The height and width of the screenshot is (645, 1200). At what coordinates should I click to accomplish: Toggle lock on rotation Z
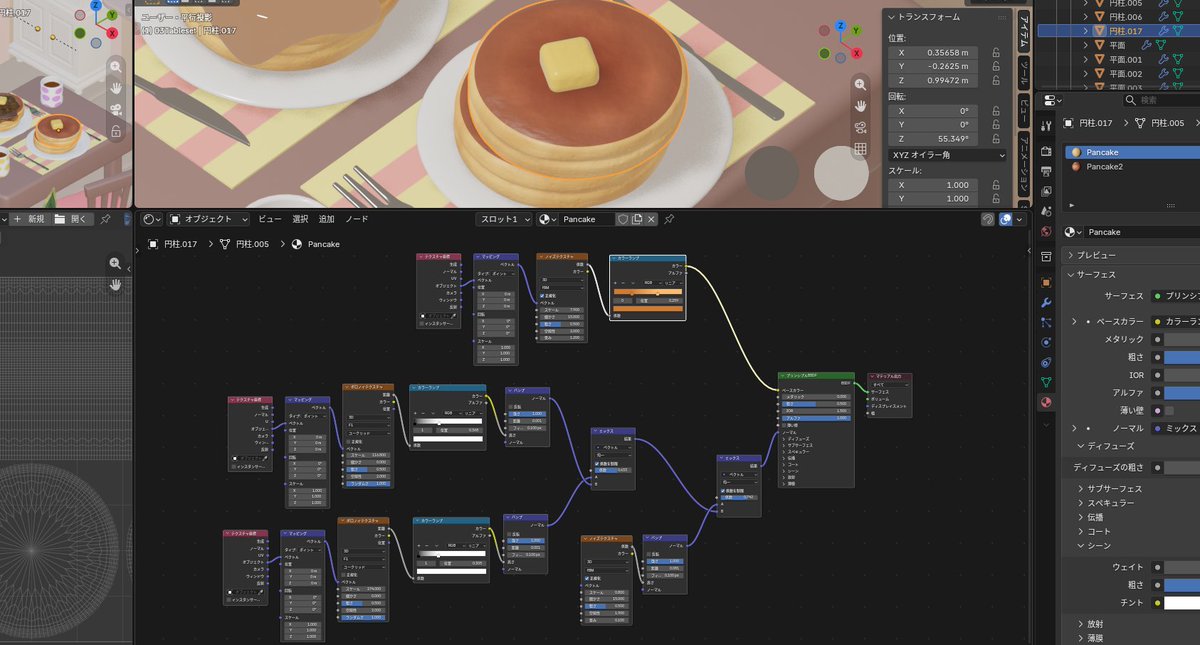pyautogui.click(x=996, y=139)
